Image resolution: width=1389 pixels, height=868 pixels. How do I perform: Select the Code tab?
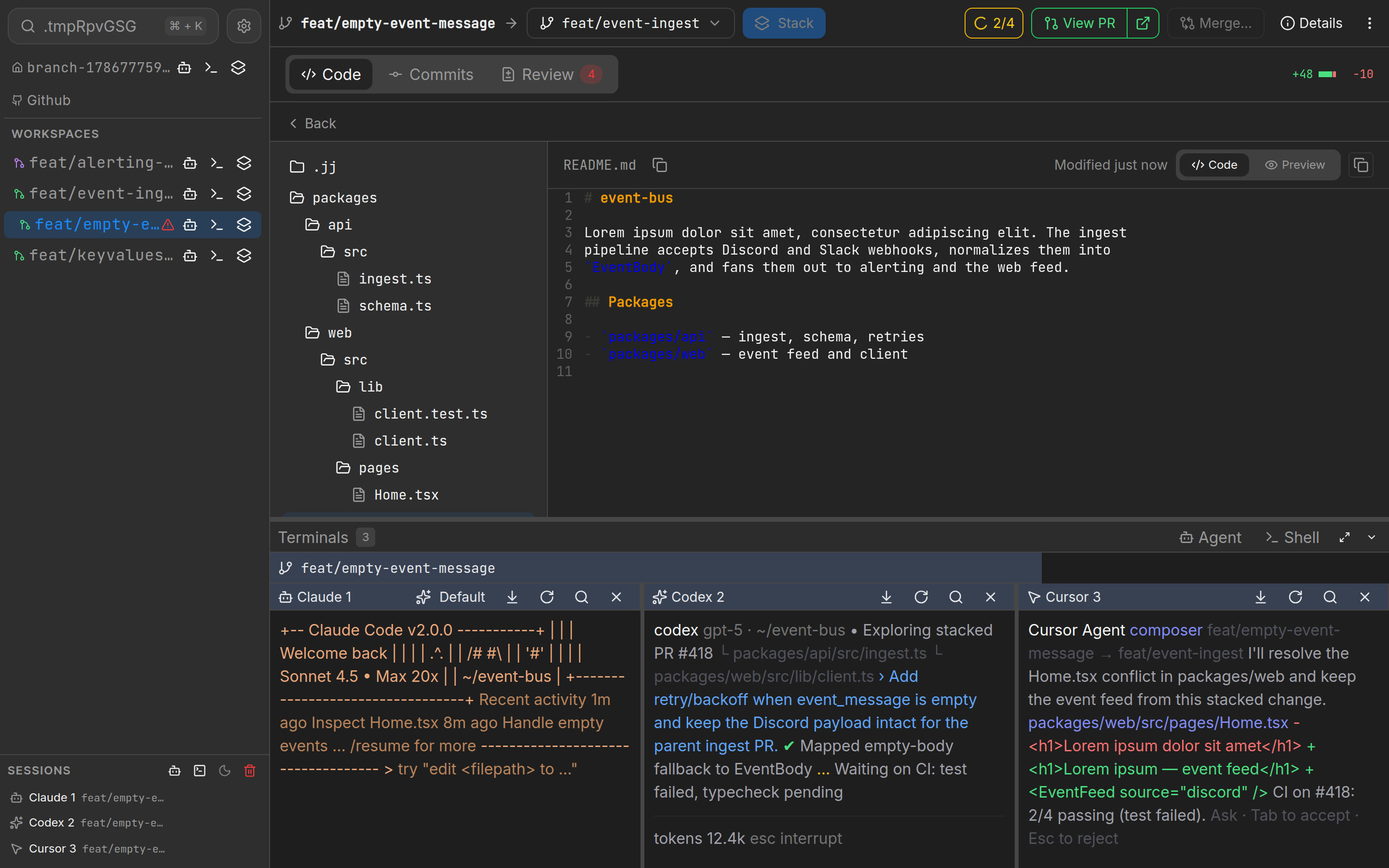(x=331, y=75)
